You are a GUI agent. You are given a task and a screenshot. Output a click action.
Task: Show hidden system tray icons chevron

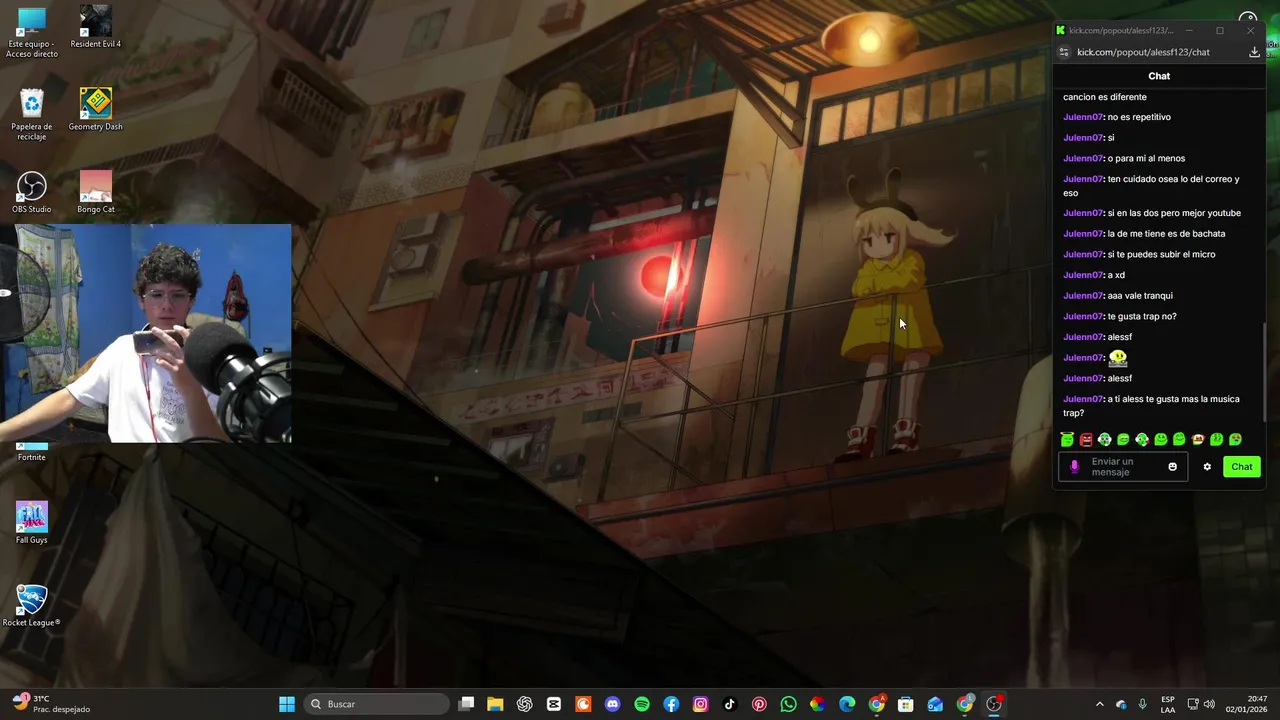(x=1100, y=704)
